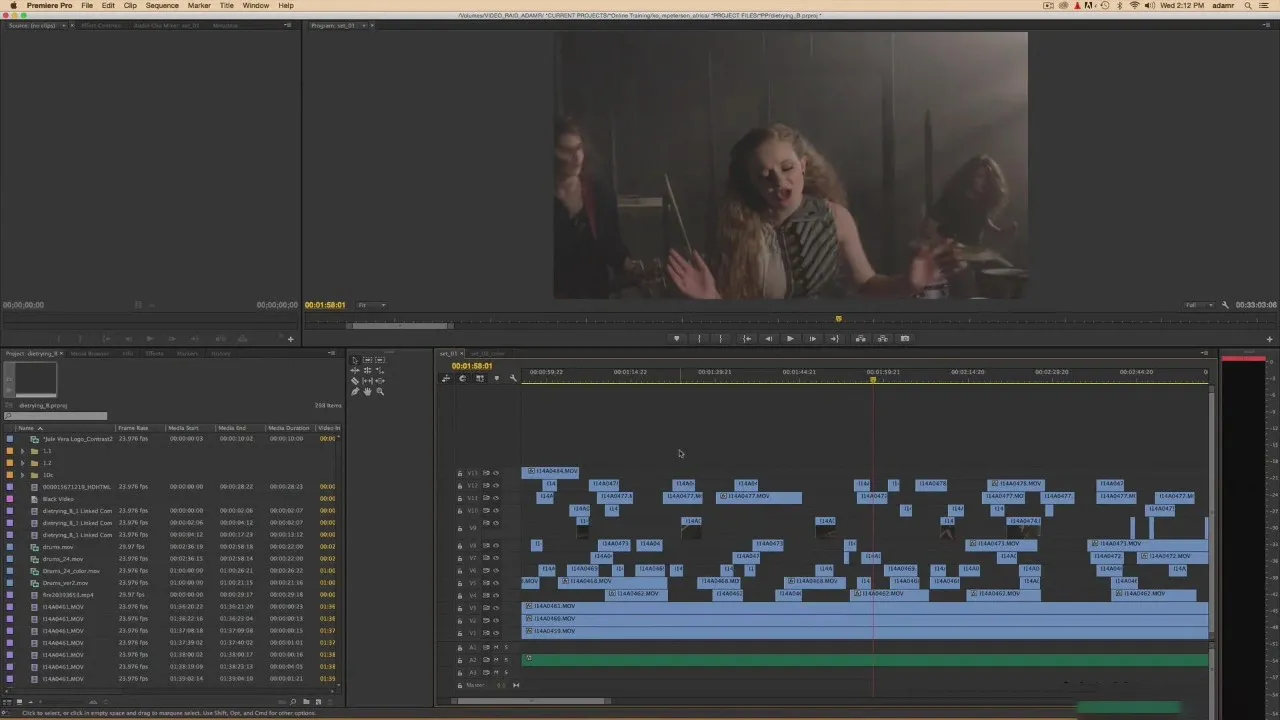1280x720 pixels.
Task: Toggle lock on track V5
Action: tap(460, 583)
